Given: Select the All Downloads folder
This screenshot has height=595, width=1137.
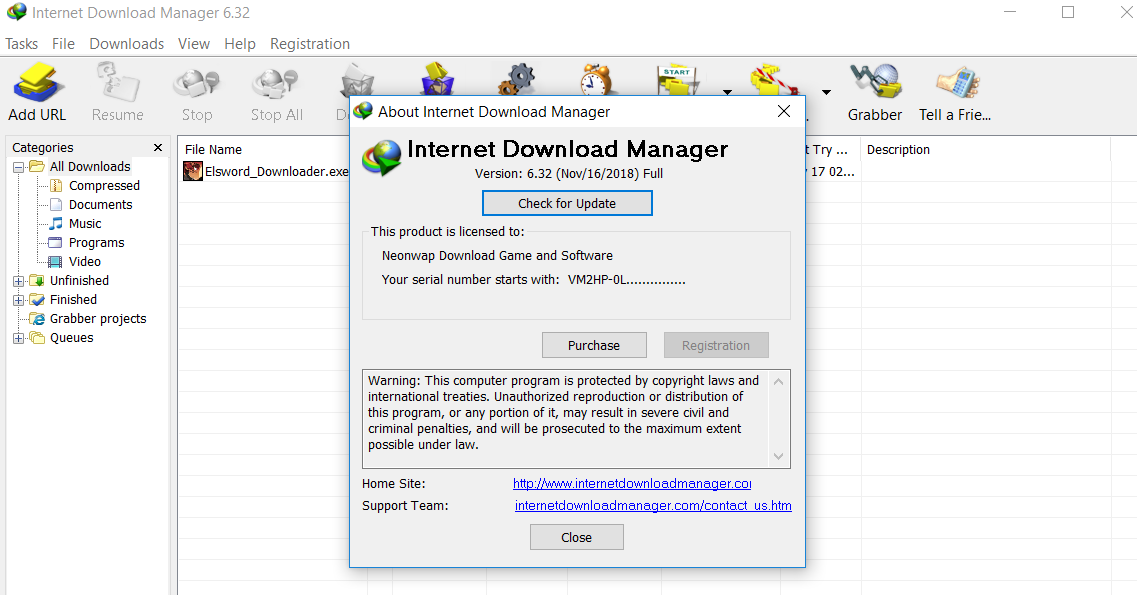Looking at the screenshot, I should pyautogui.click(x=90, y=167).
